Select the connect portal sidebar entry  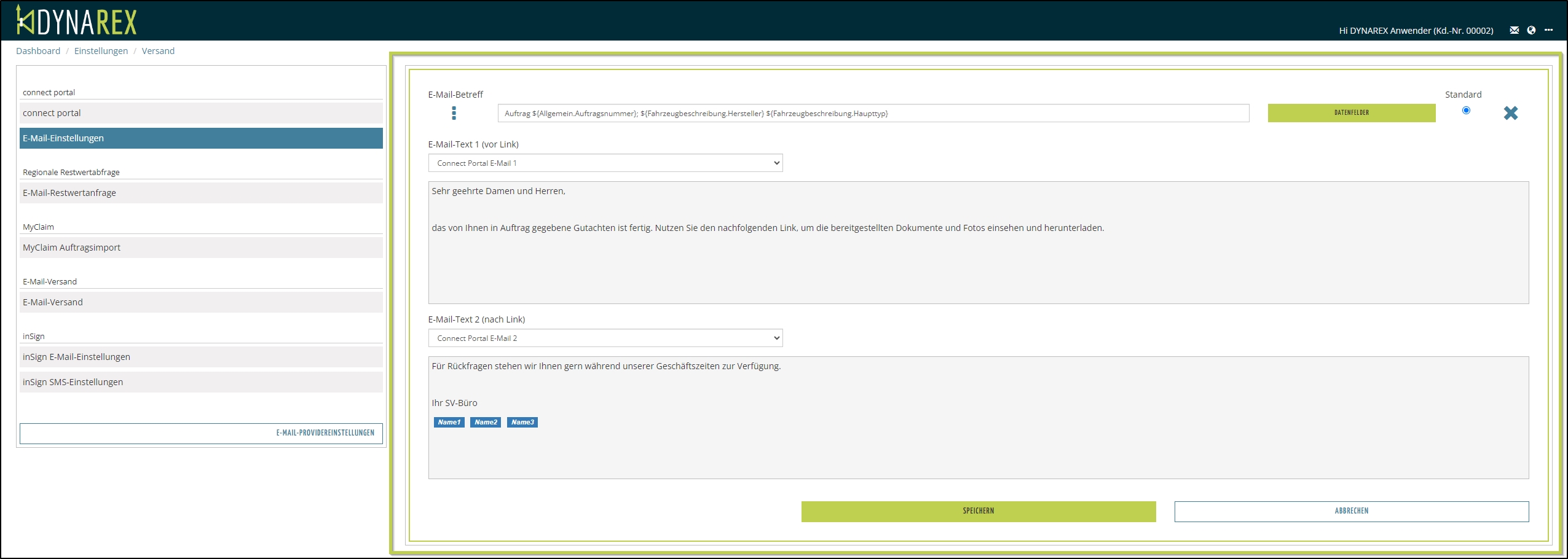click(201, 113)
